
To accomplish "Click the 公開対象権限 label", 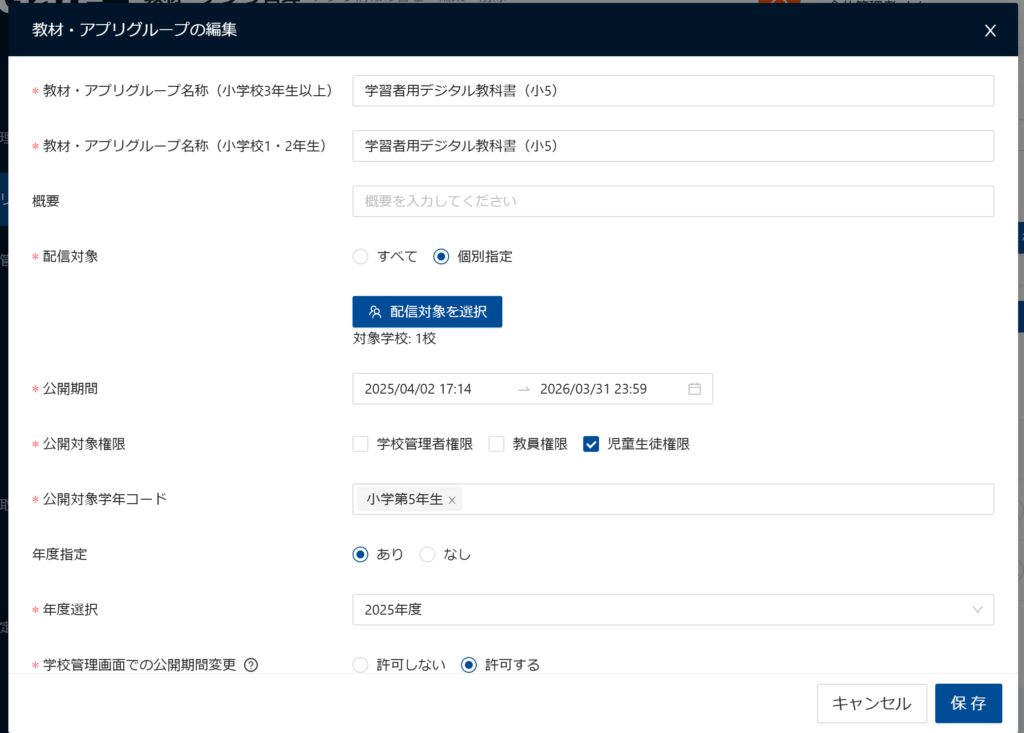I will pyautogui.click(x=84, y=444).
